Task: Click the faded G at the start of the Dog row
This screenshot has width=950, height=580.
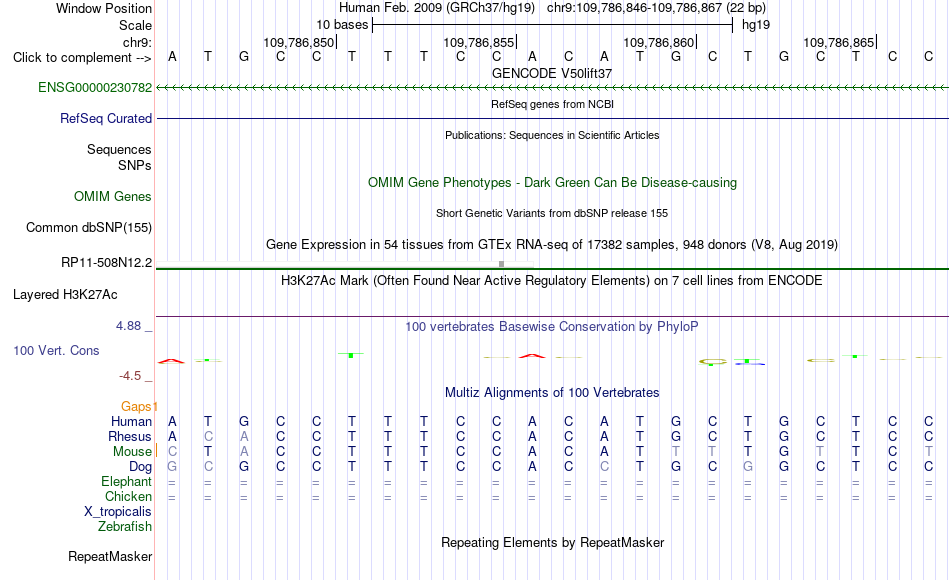Action: (172, 467)
